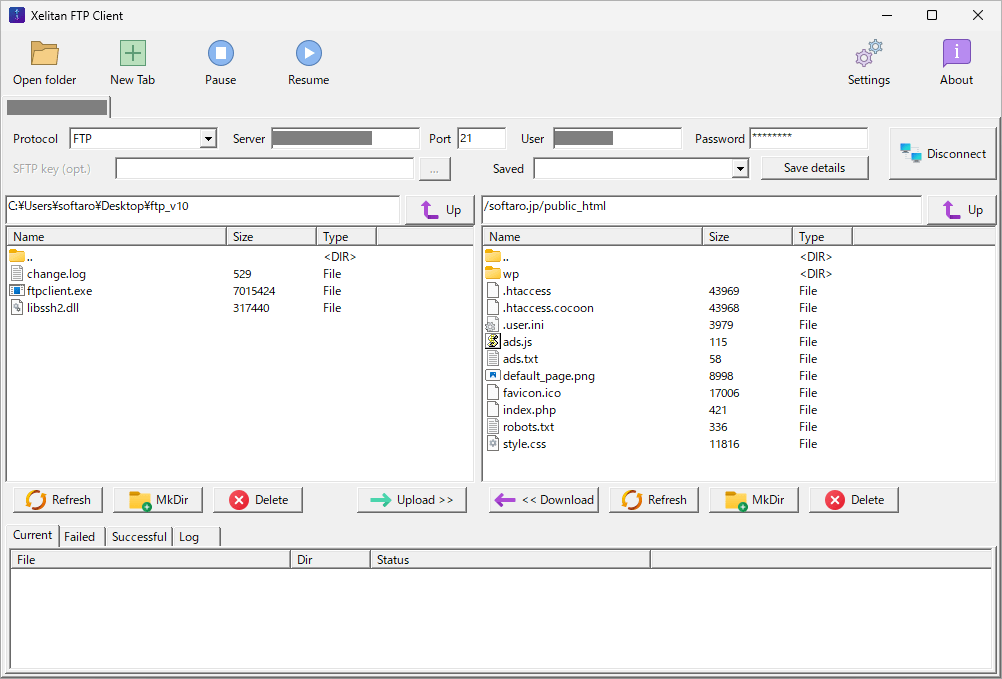Open the About dialog icon

[957, 54]
